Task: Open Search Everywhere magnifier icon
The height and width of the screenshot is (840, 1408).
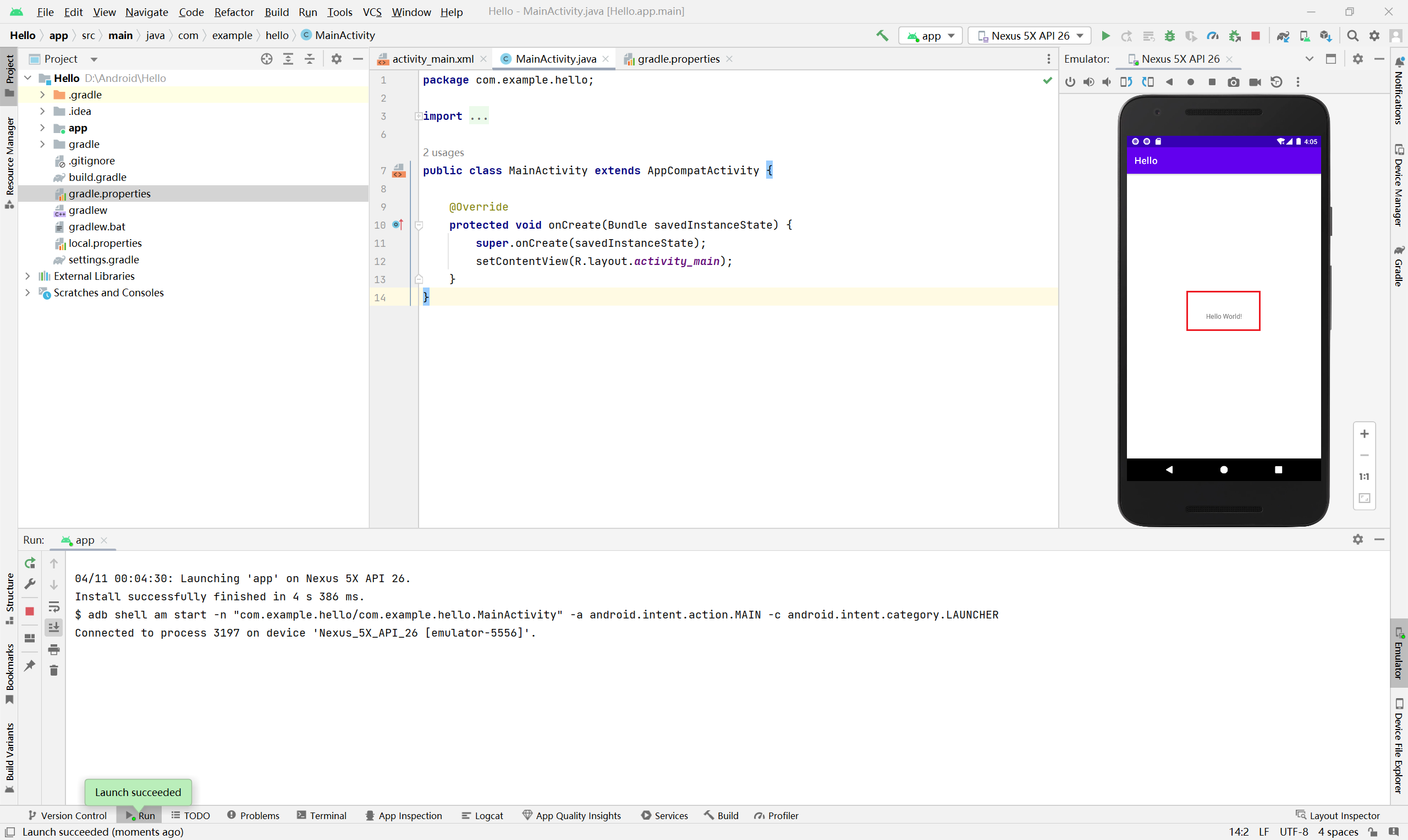Action: pyautogui.click(x=1352, y=36)
